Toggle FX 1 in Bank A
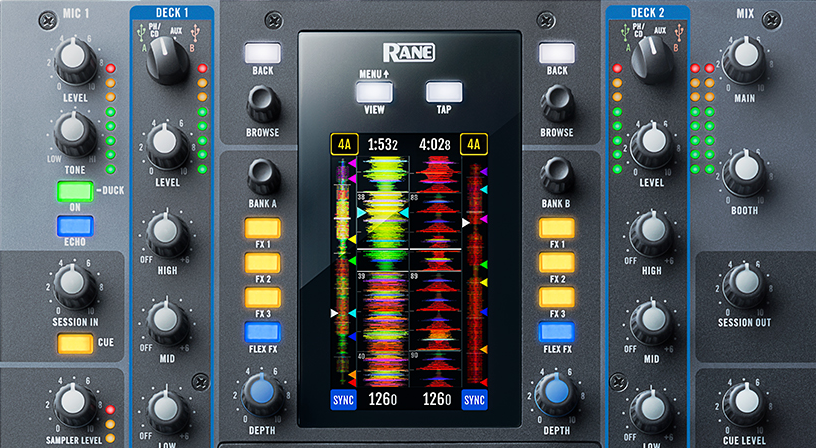The width and height of the screenshot is (816, 448). tap(263, 228)
